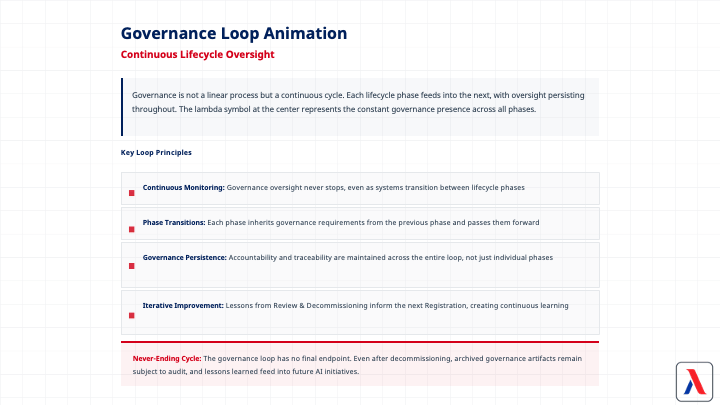The image size is (720, 405).
Task: Click the bold 'Continuous Monitoring:' label
Action: click(x=184, y=187)
